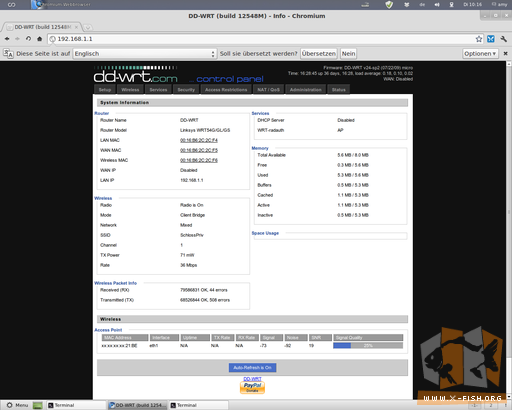Click the Signal Quality column header
The width and height of the screenshot is (512, 410).
[x=368, y=337]
